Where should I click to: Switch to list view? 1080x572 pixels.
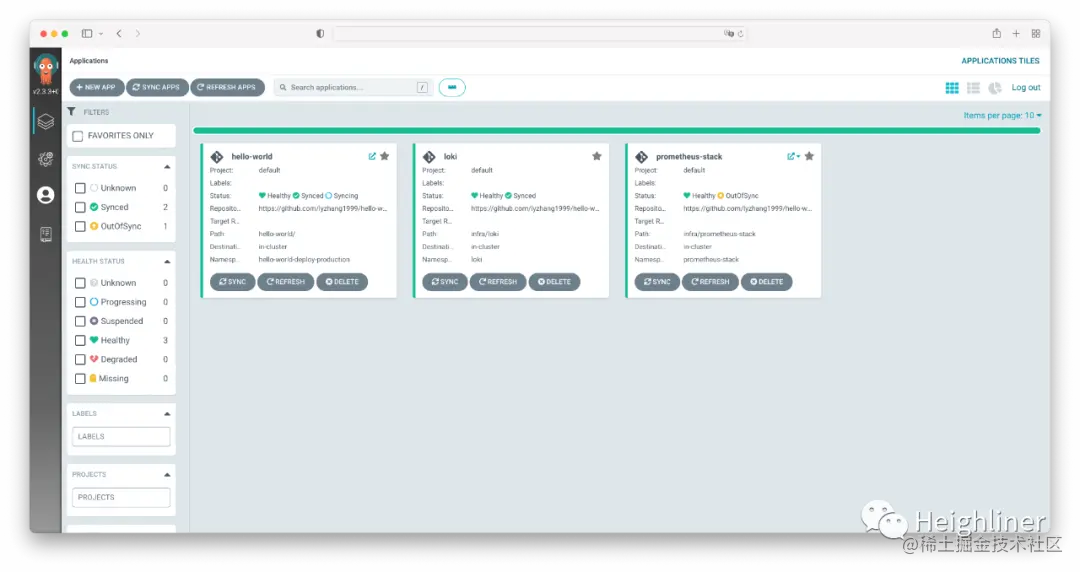click(973, 88)
